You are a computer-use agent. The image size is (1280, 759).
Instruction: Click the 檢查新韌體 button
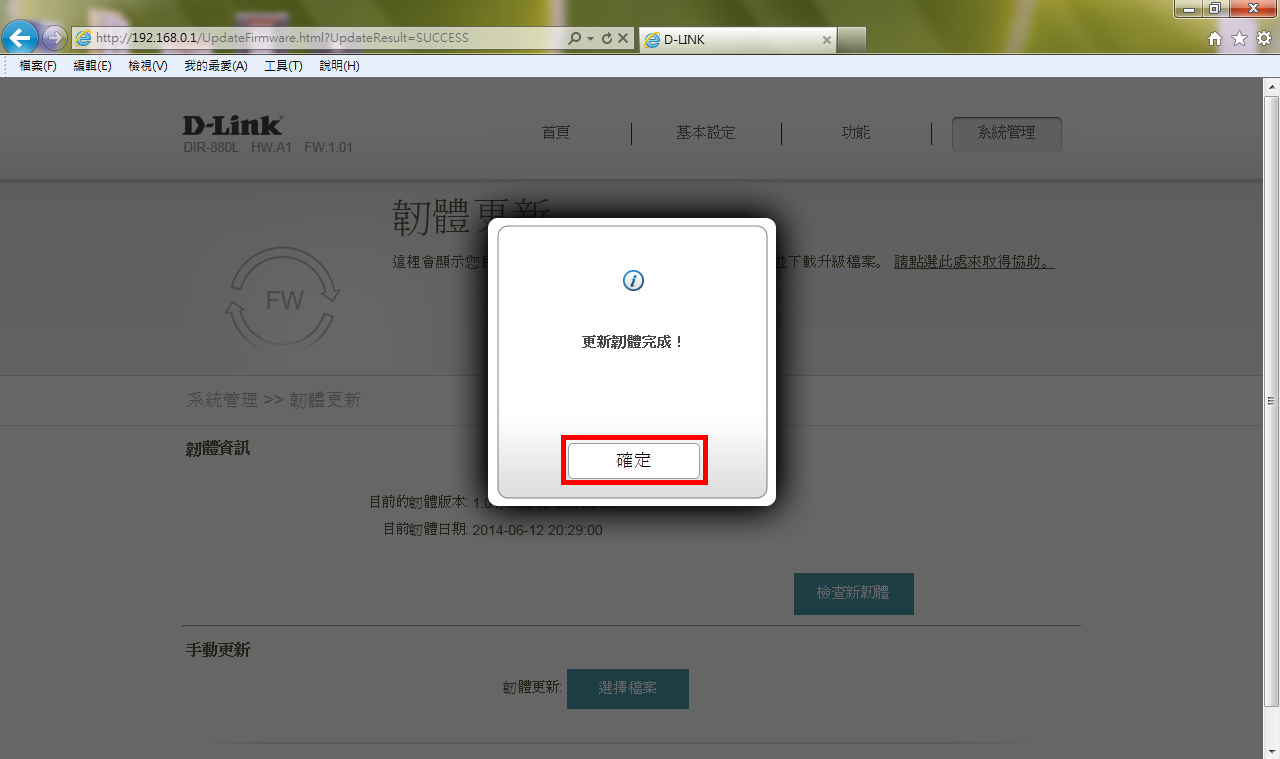tap(853, 593)
